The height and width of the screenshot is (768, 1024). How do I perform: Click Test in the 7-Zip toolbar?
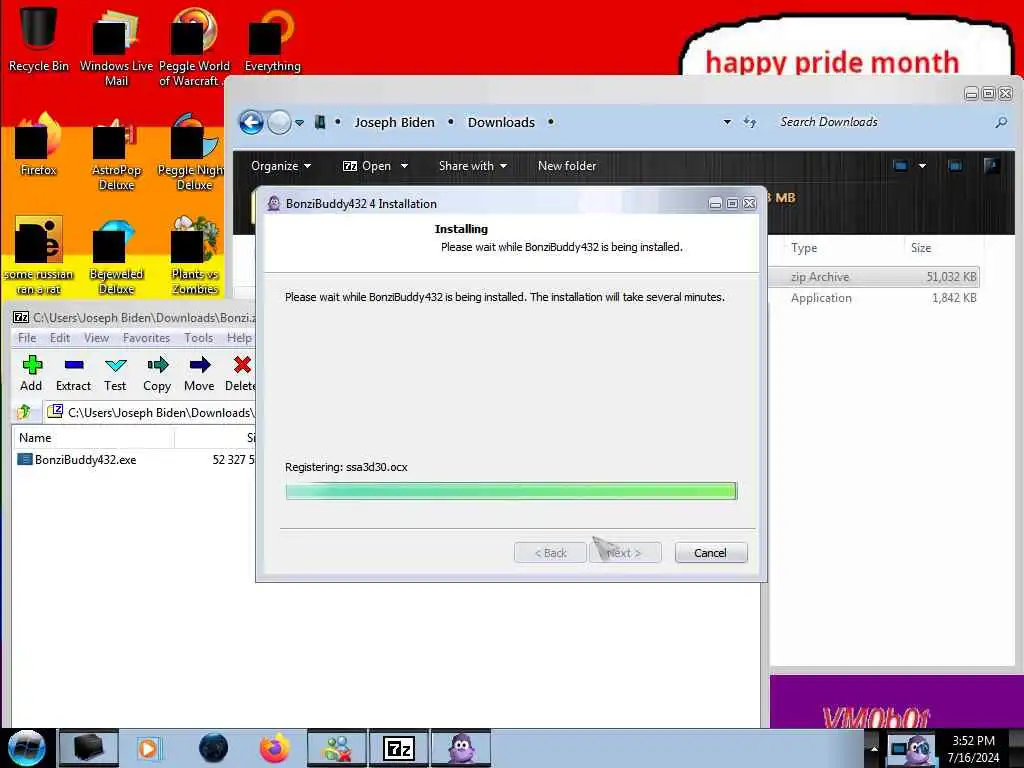tap(115, 373)
